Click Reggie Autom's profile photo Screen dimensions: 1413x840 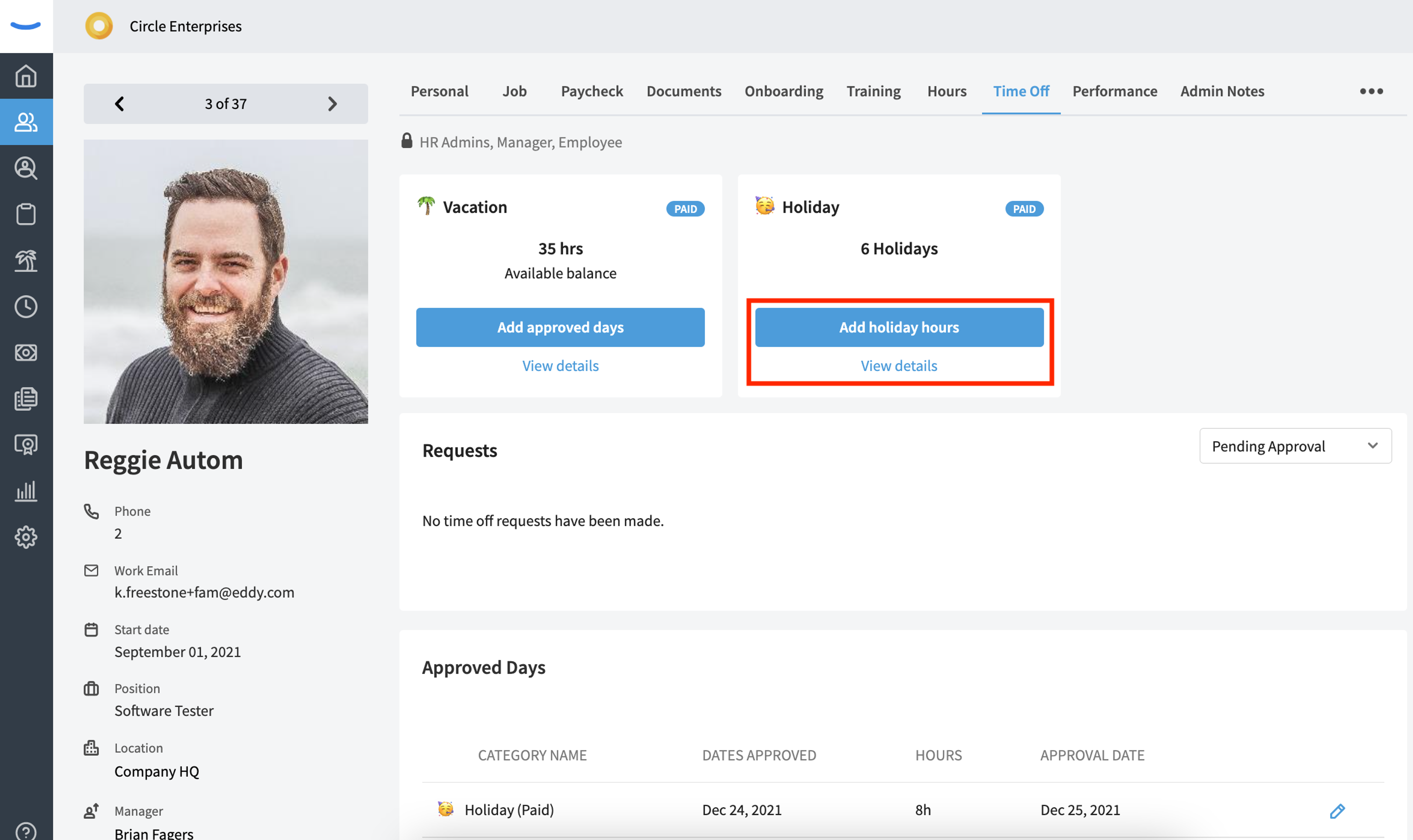coord(226,281)
